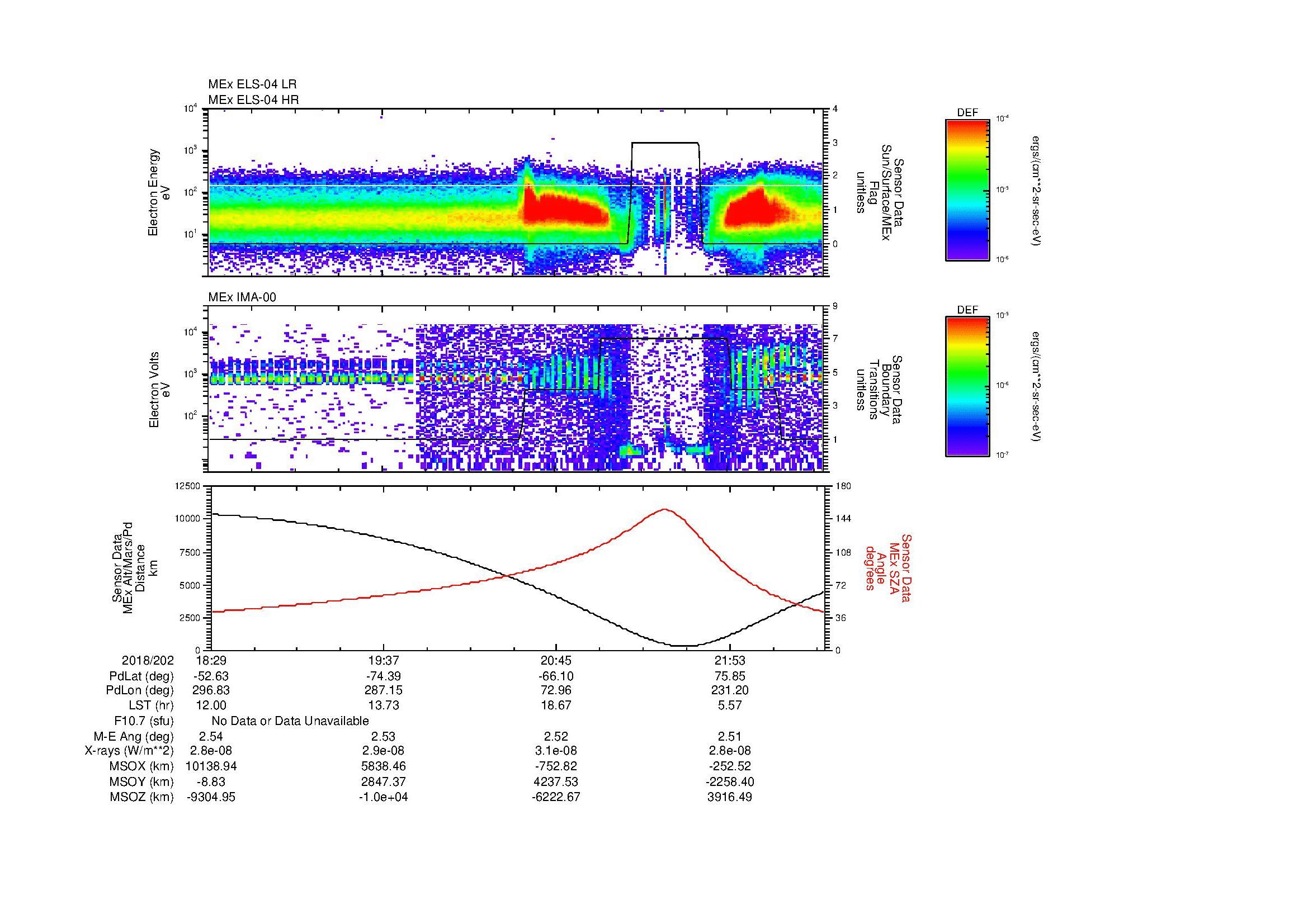Image resolution: width=1308 pixels, height=924 pixels.
Task: Click the 'MSOY (km)' row label
Action: (x=141, y=782)
